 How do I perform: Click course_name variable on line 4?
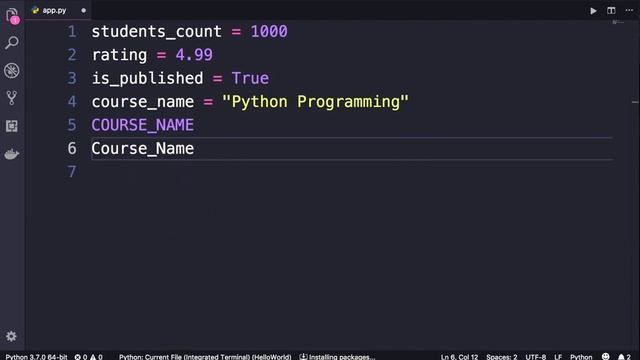(142, 102)
